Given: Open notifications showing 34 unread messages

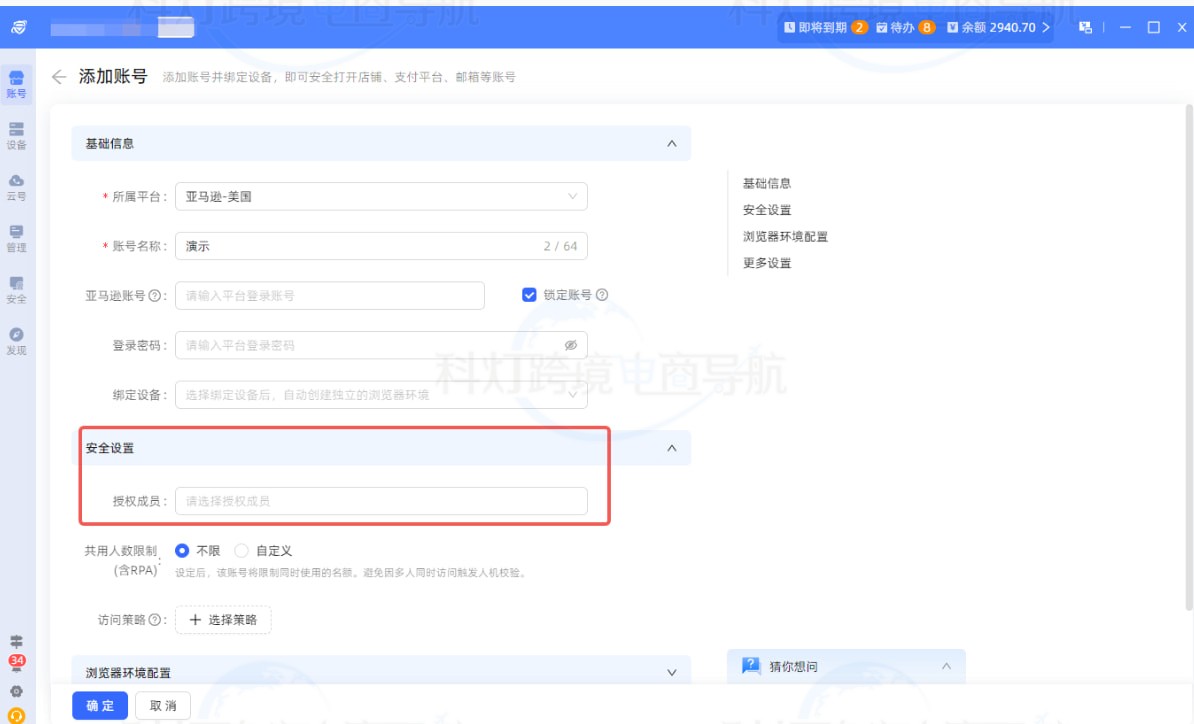Looking at the screenshot, I should coord(16,662).
